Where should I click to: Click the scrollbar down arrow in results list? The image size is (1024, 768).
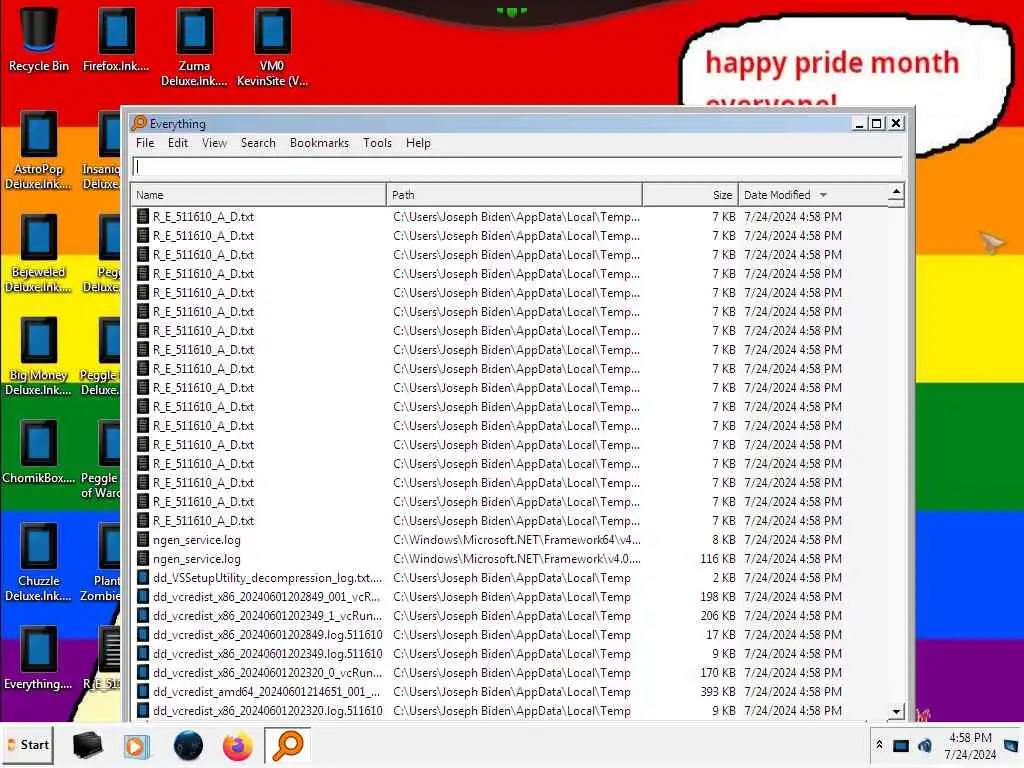pyautogui.click(x=896, y=711)
